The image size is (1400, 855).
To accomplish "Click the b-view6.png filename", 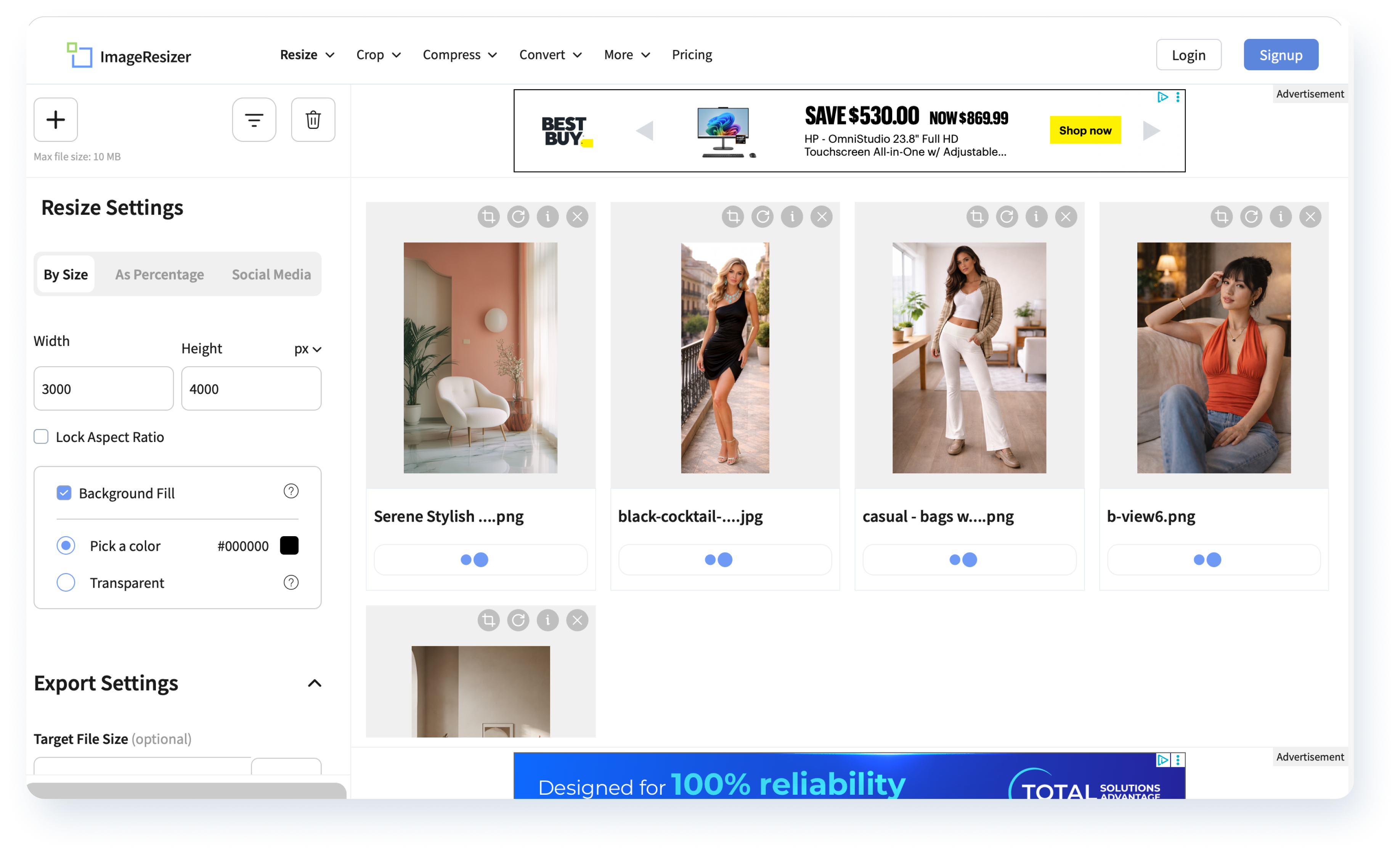I will (1151, 516).
